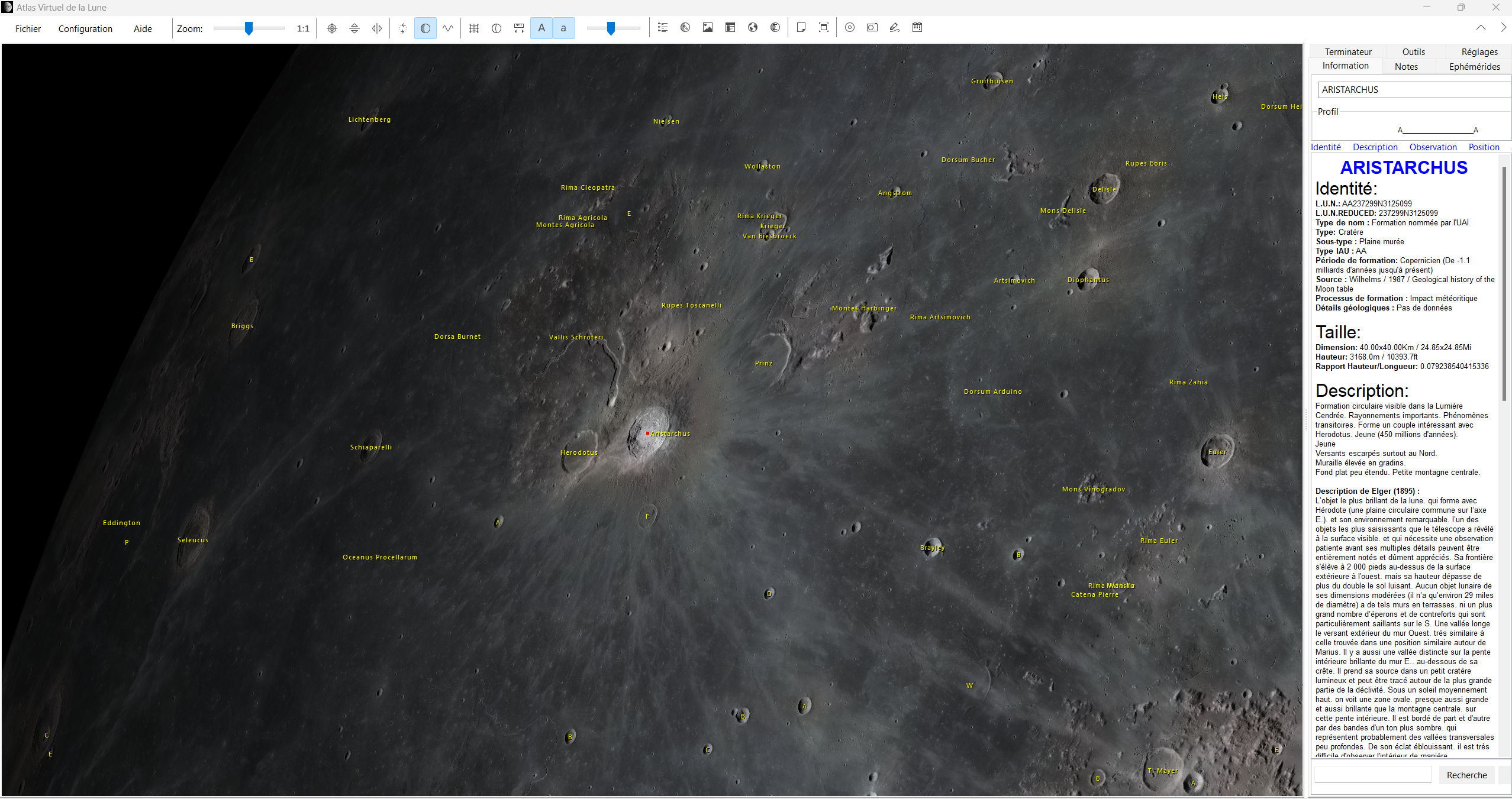Switch to the Ephémérides tab

[1474, 67]
